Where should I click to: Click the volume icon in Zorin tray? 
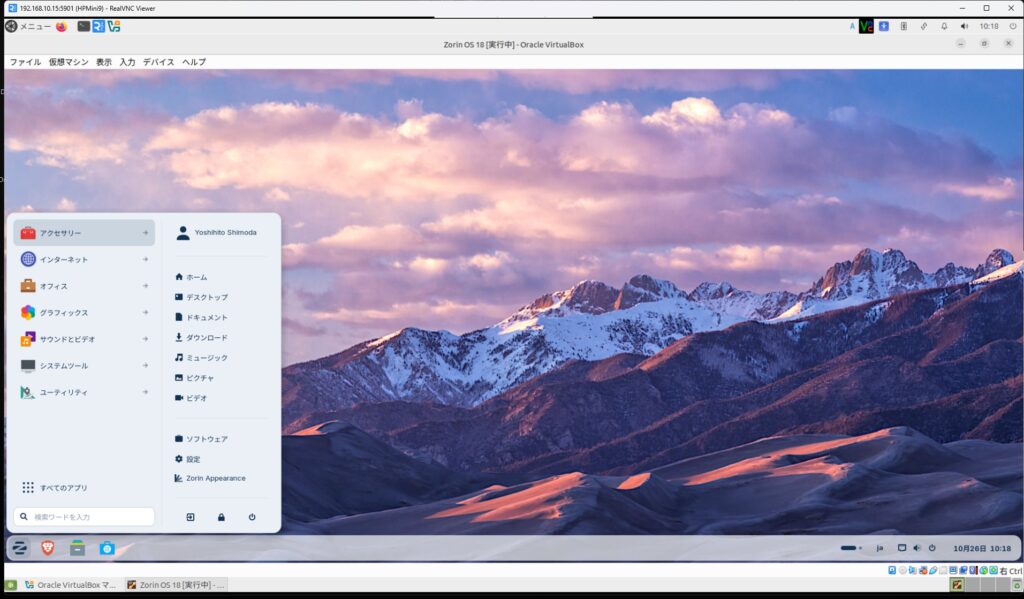pyautogui.click(x=916, y=548)
